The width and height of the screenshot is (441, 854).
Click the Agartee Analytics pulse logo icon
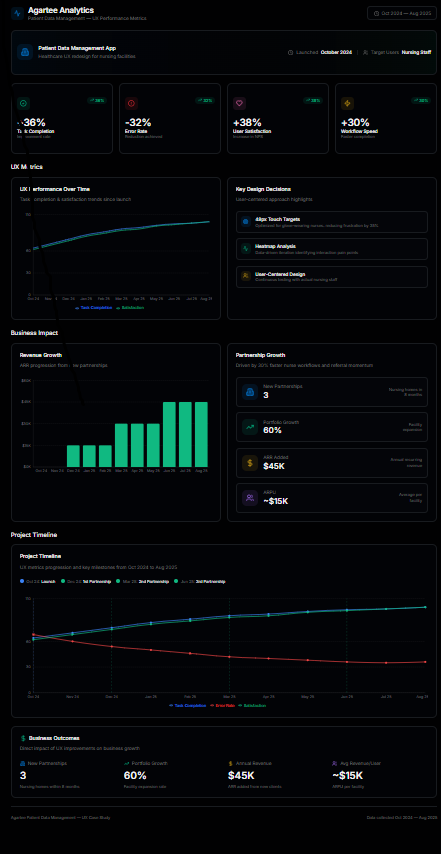pos(17,13)
